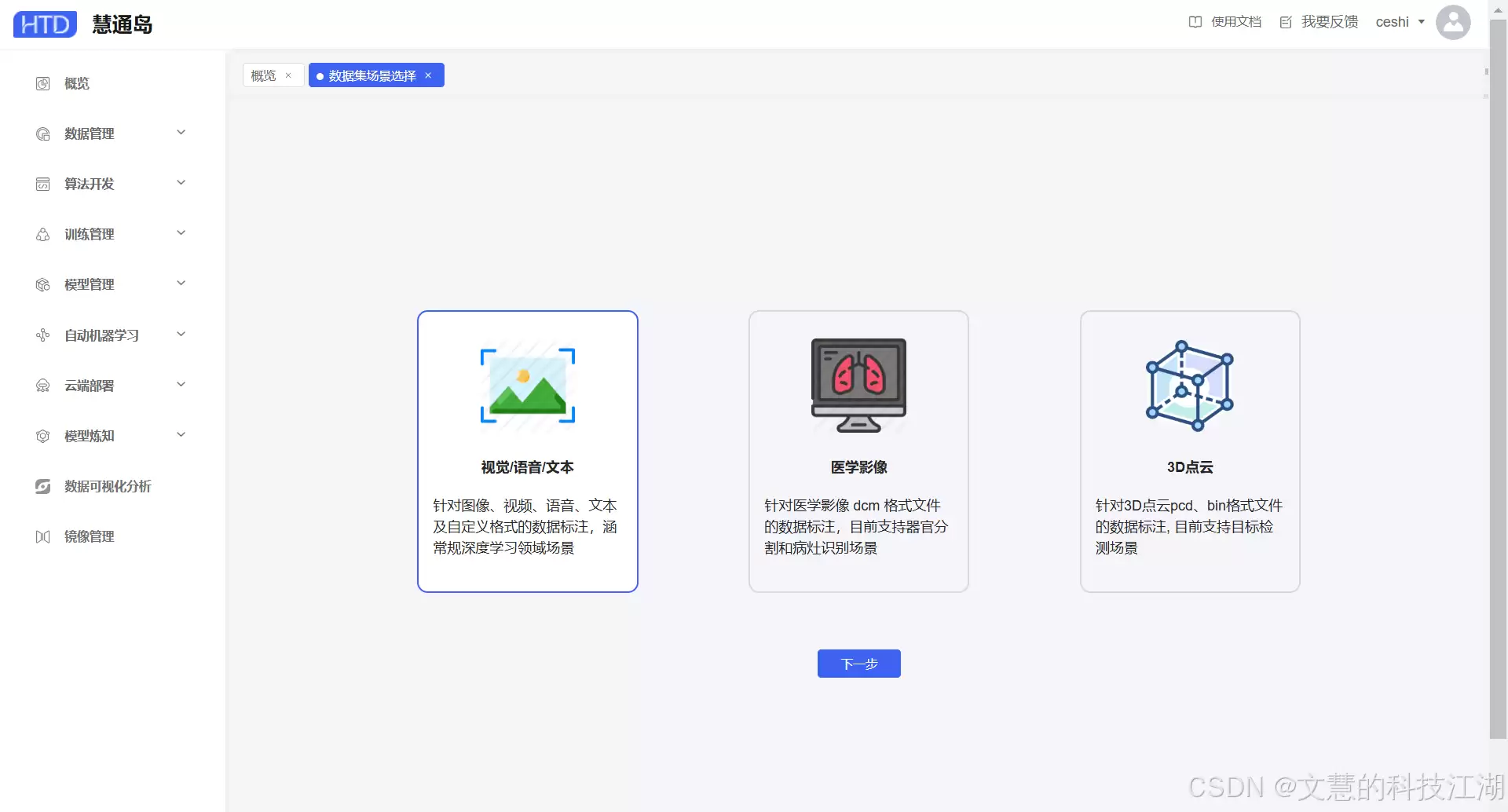Screen dimensions: 1508x812
Task: Open the 概览 sidebar menu item
Action: point(77,83)
